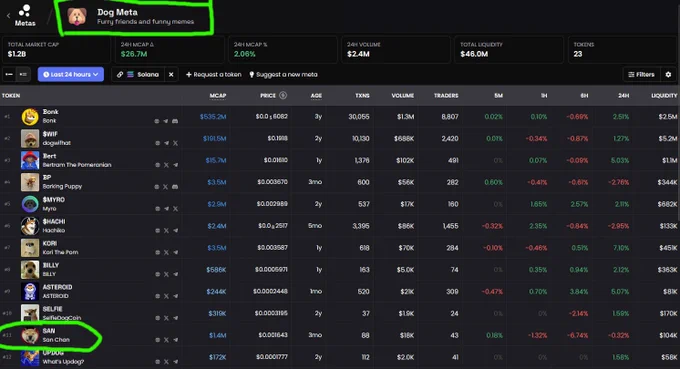
Task: Click the Dog Meta dog-face icon
Action: (77, 17)
